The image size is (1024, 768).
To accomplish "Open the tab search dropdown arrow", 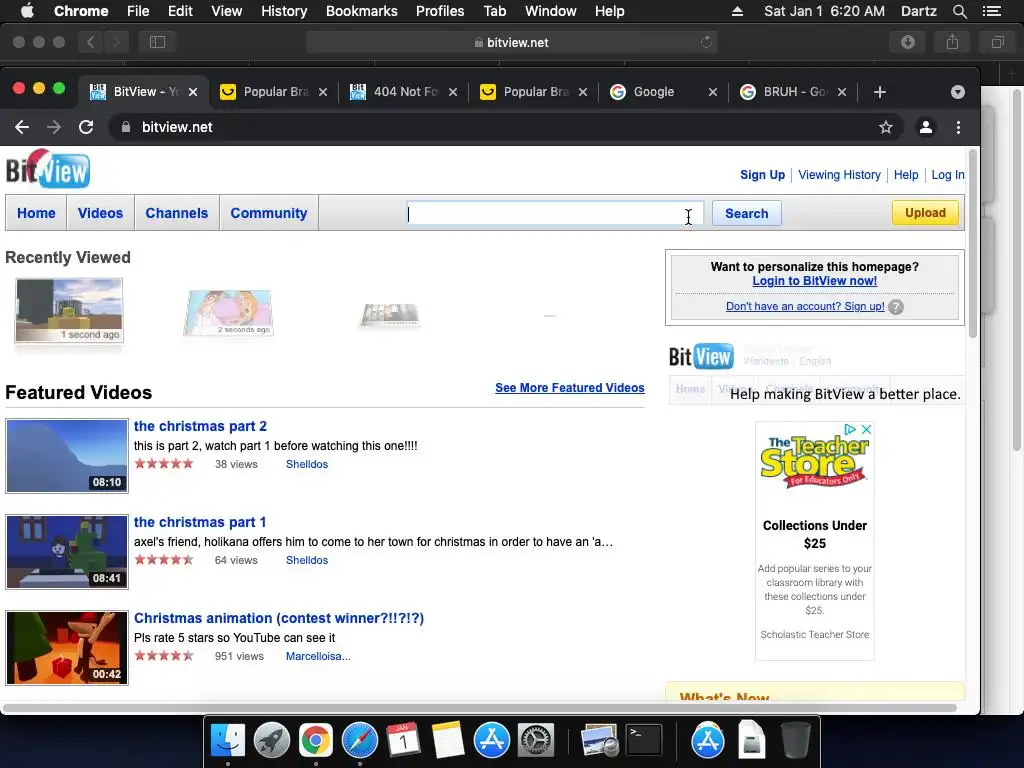I will point(958,92).
